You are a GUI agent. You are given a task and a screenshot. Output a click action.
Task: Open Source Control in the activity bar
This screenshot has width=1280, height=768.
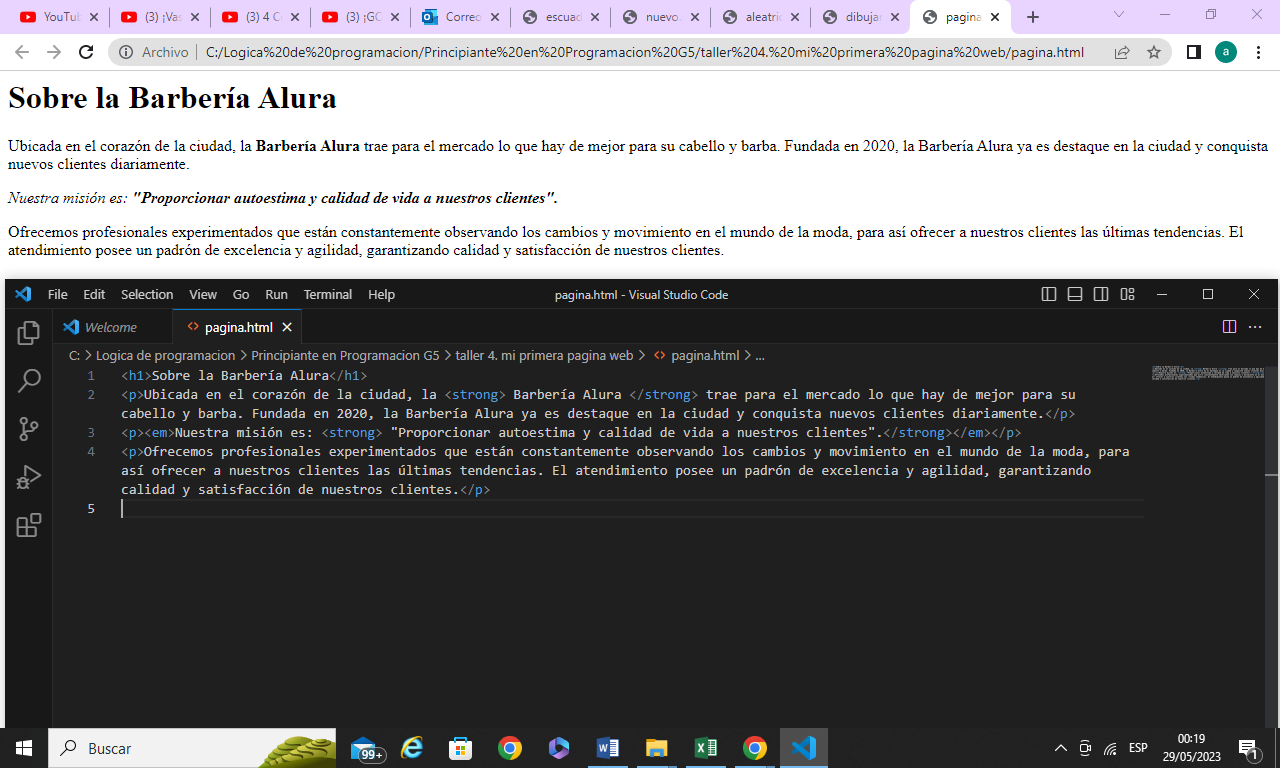(28, 429)
